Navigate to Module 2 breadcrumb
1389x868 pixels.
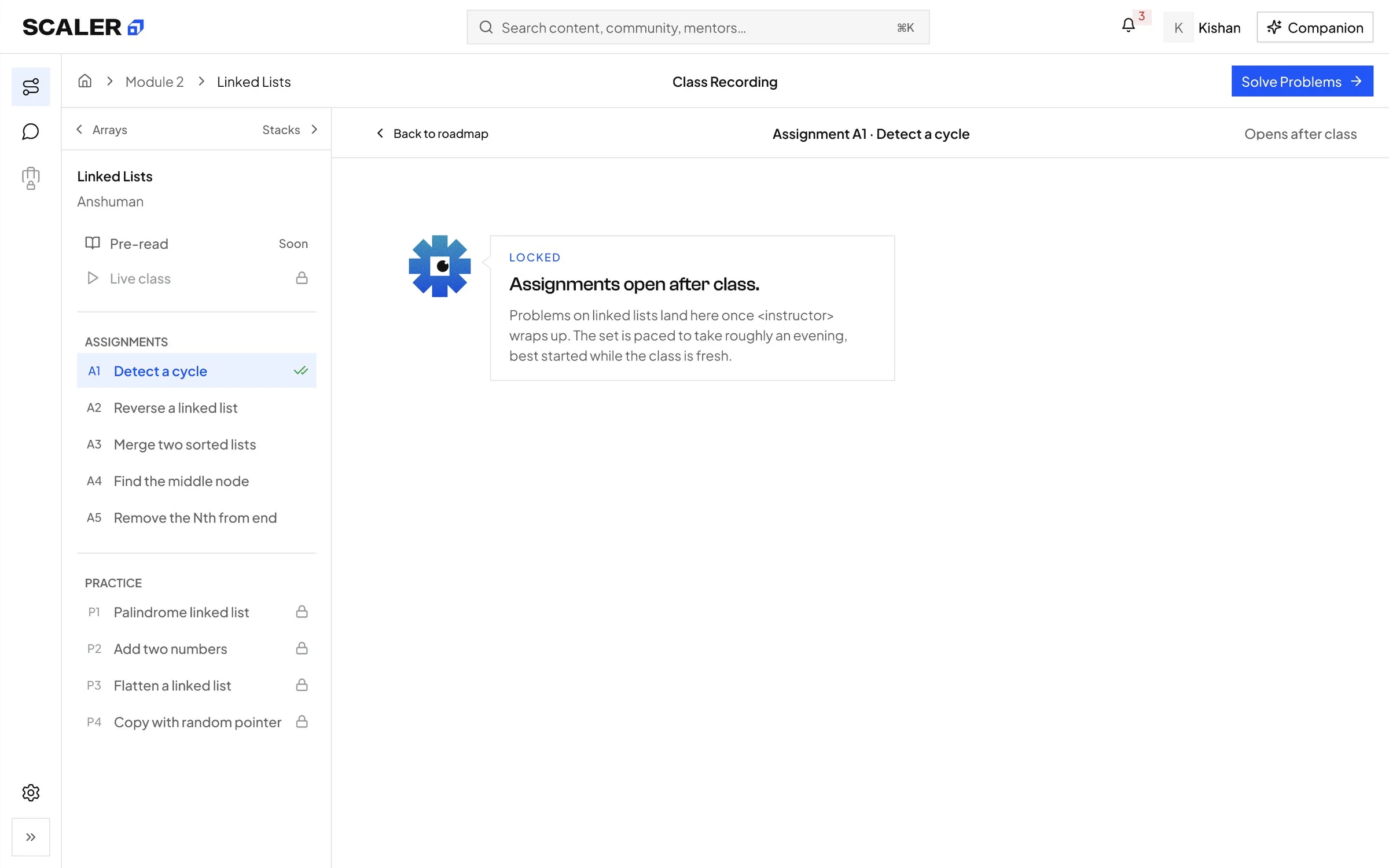[x=155, y=82]
